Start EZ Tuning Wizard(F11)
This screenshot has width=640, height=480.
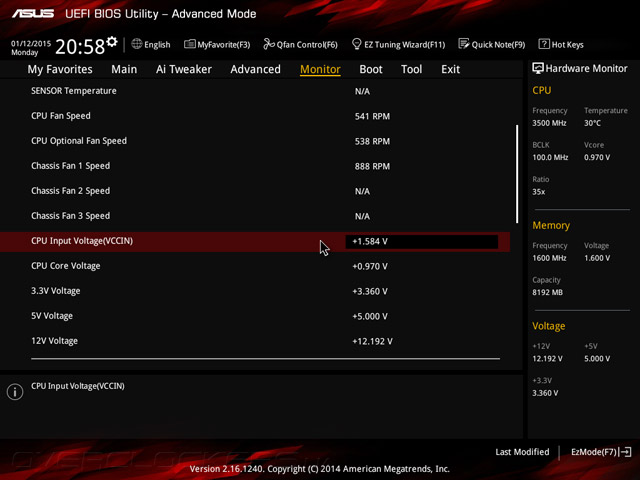coord(399,44)
